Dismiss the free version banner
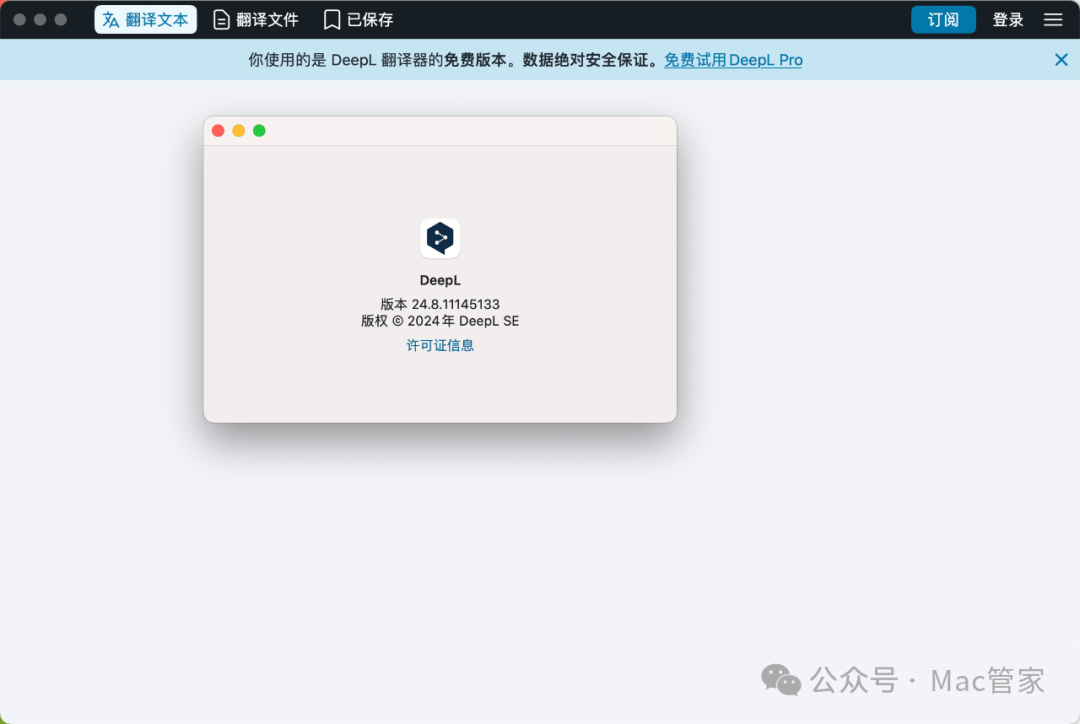Viewport: 1080px width, 724px height. 1061,60
